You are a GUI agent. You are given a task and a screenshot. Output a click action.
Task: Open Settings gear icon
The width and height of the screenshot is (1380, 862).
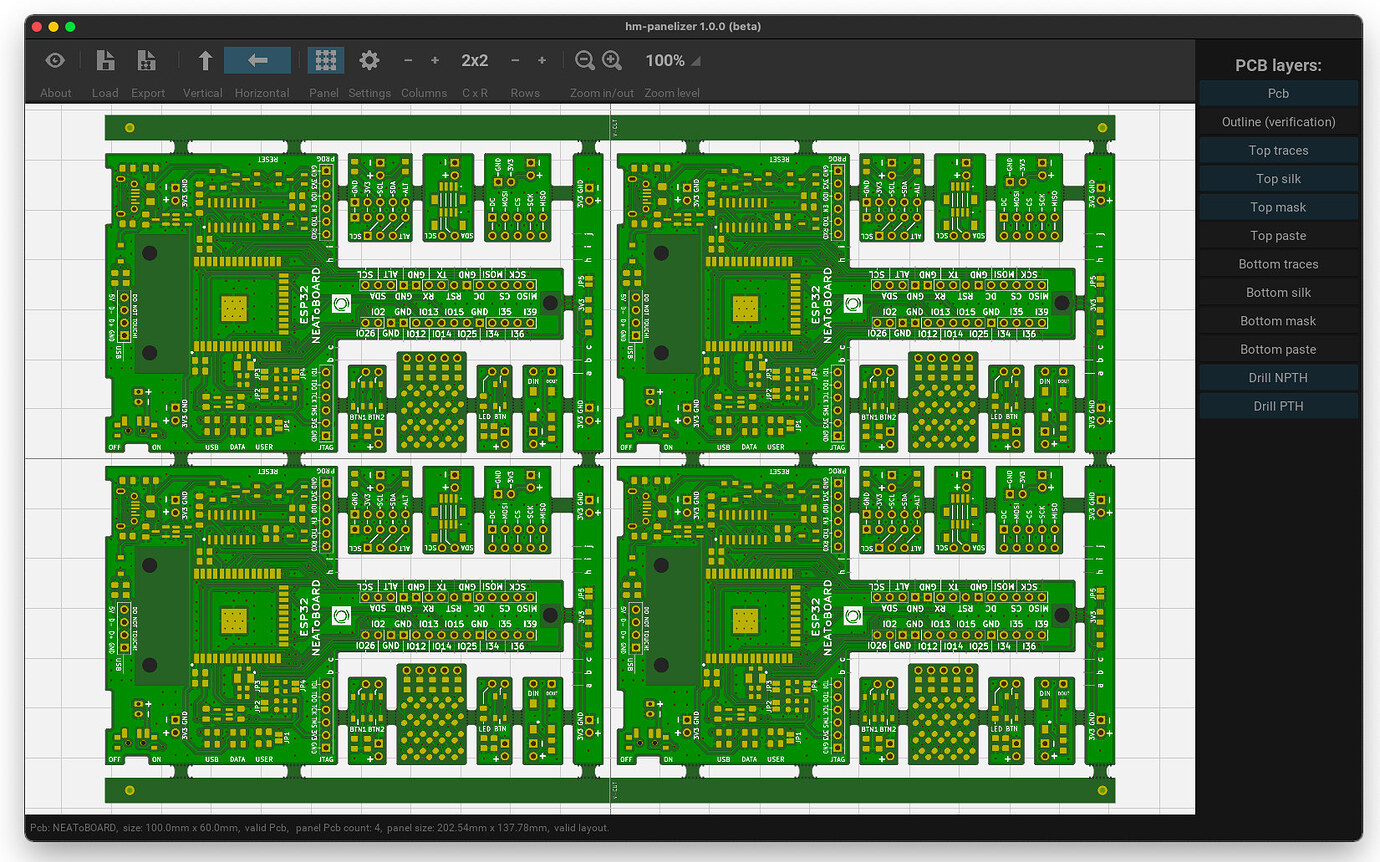click(369, 61)
